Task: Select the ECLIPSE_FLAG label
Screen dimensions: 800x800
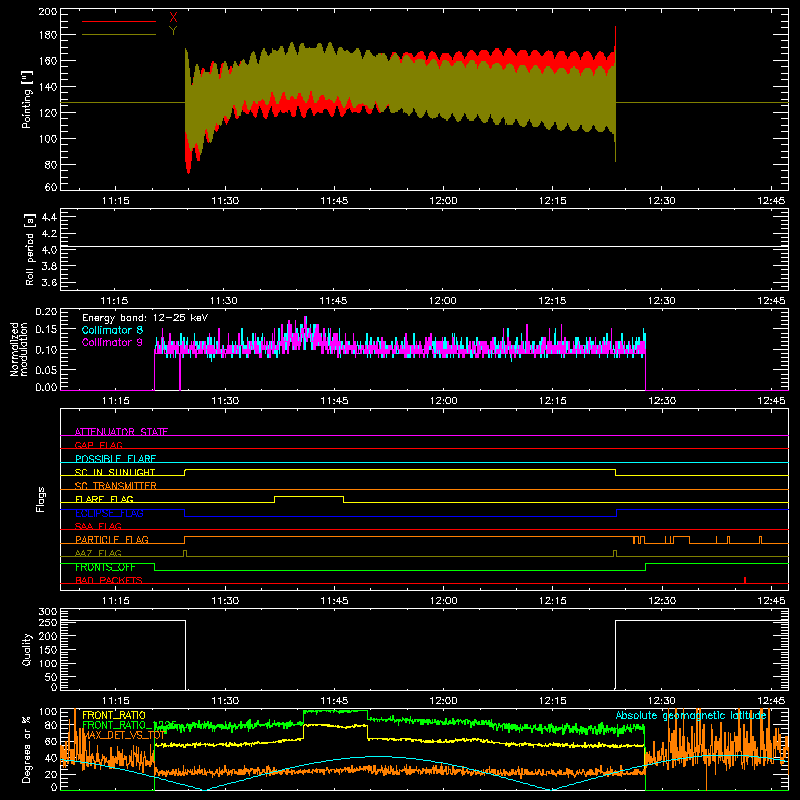Action: pos(109,513)
